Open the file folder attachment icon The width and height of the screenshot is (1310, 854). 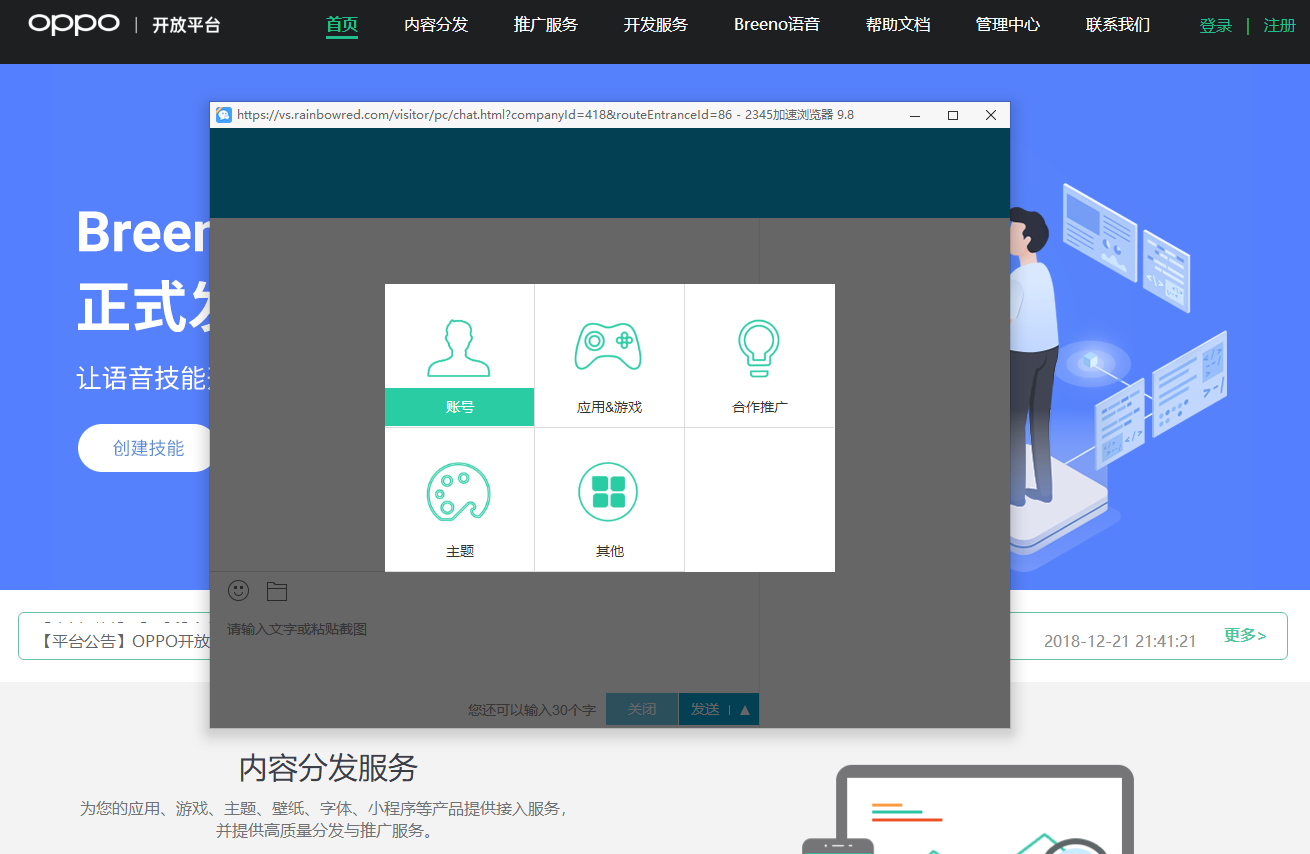277,591
